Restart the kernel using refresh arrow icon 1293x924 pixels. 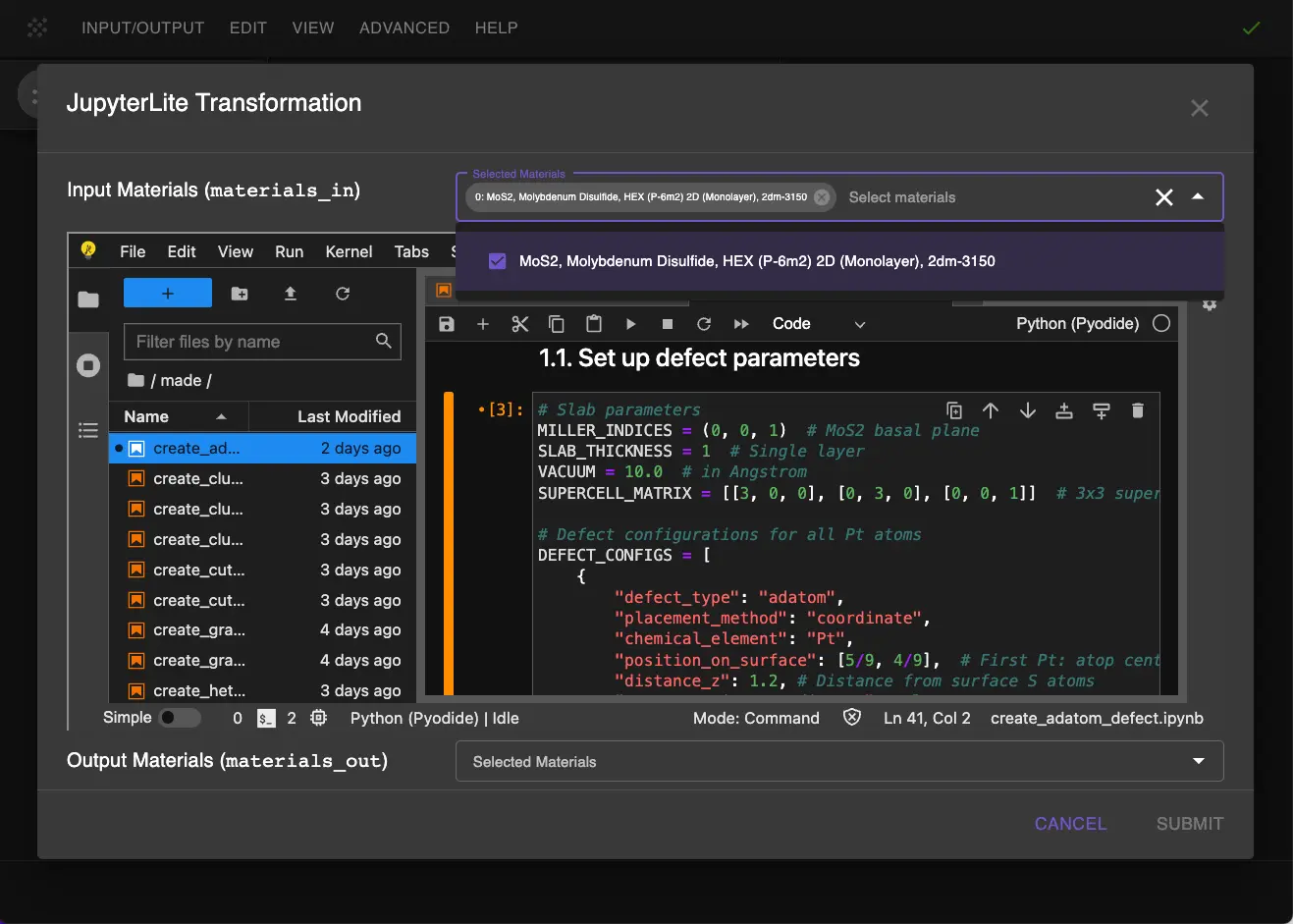(x=704, y=324)
